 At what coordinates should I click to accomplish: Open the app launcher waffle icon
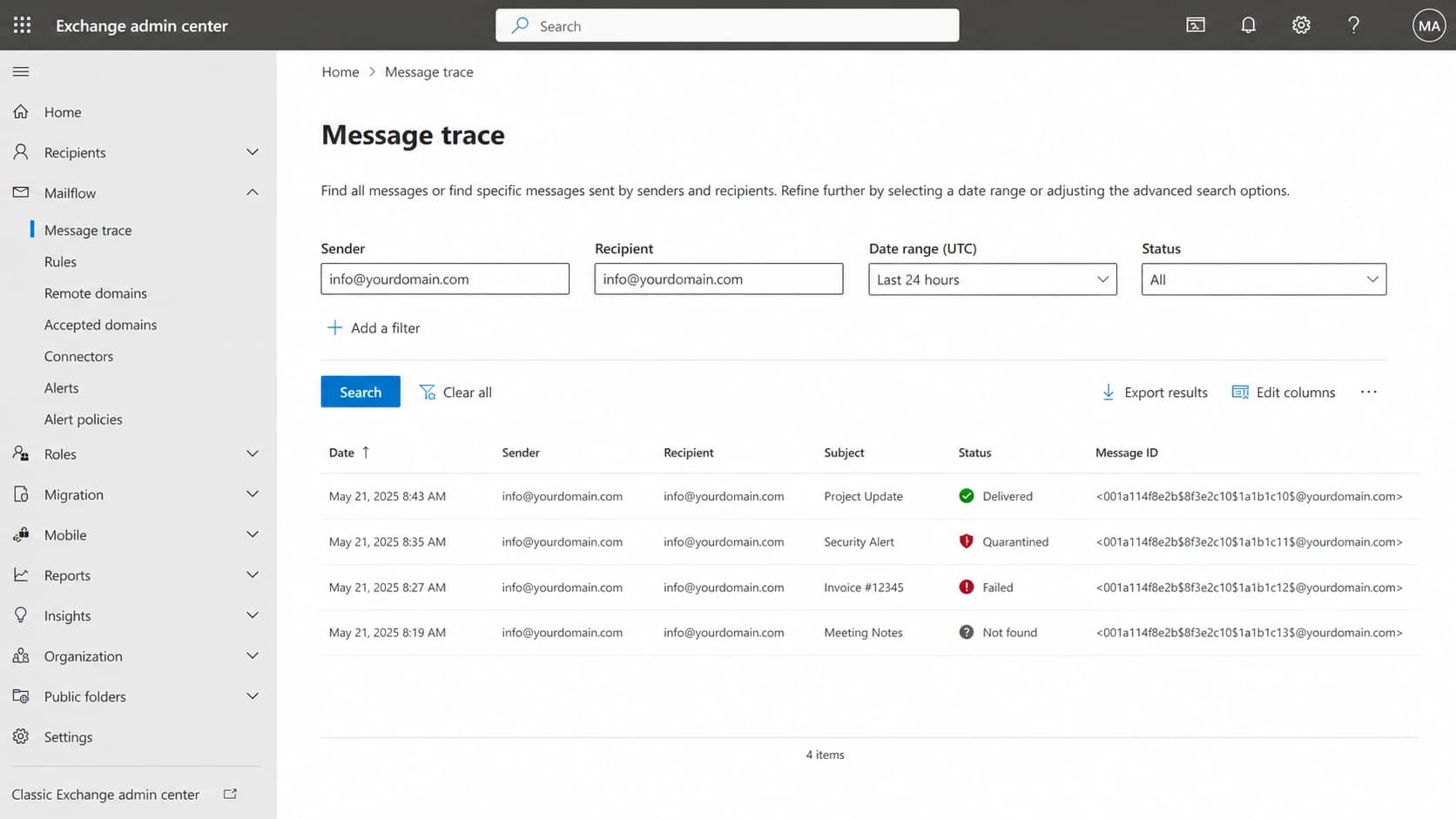pos(22,25)
